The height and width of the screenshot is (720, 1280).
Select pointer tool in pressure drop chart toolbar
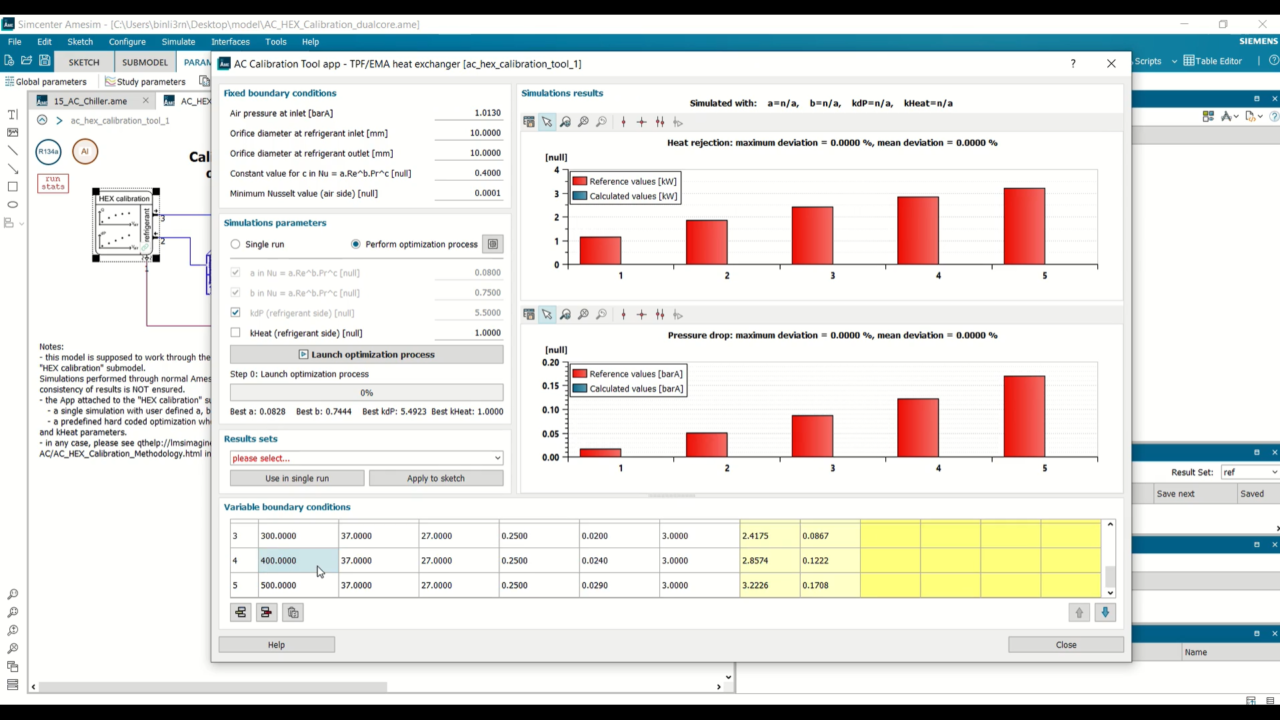click(x=547, y=314)
